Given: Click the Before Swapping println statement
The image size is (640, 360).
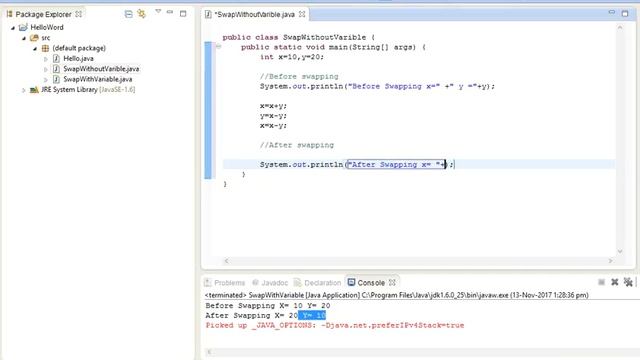Looking at the screenshot, I should (x=377, y=86).
